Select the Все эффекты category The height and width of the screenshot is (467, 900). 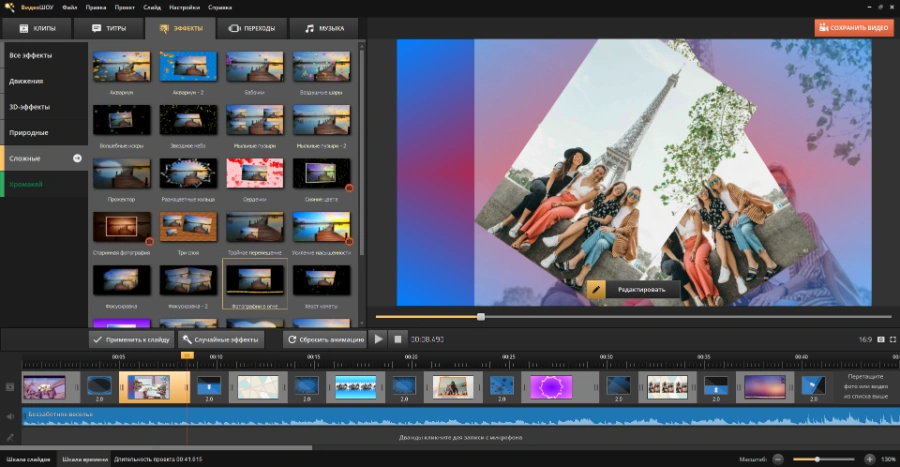pyautogui.click(x=45, y=55)
